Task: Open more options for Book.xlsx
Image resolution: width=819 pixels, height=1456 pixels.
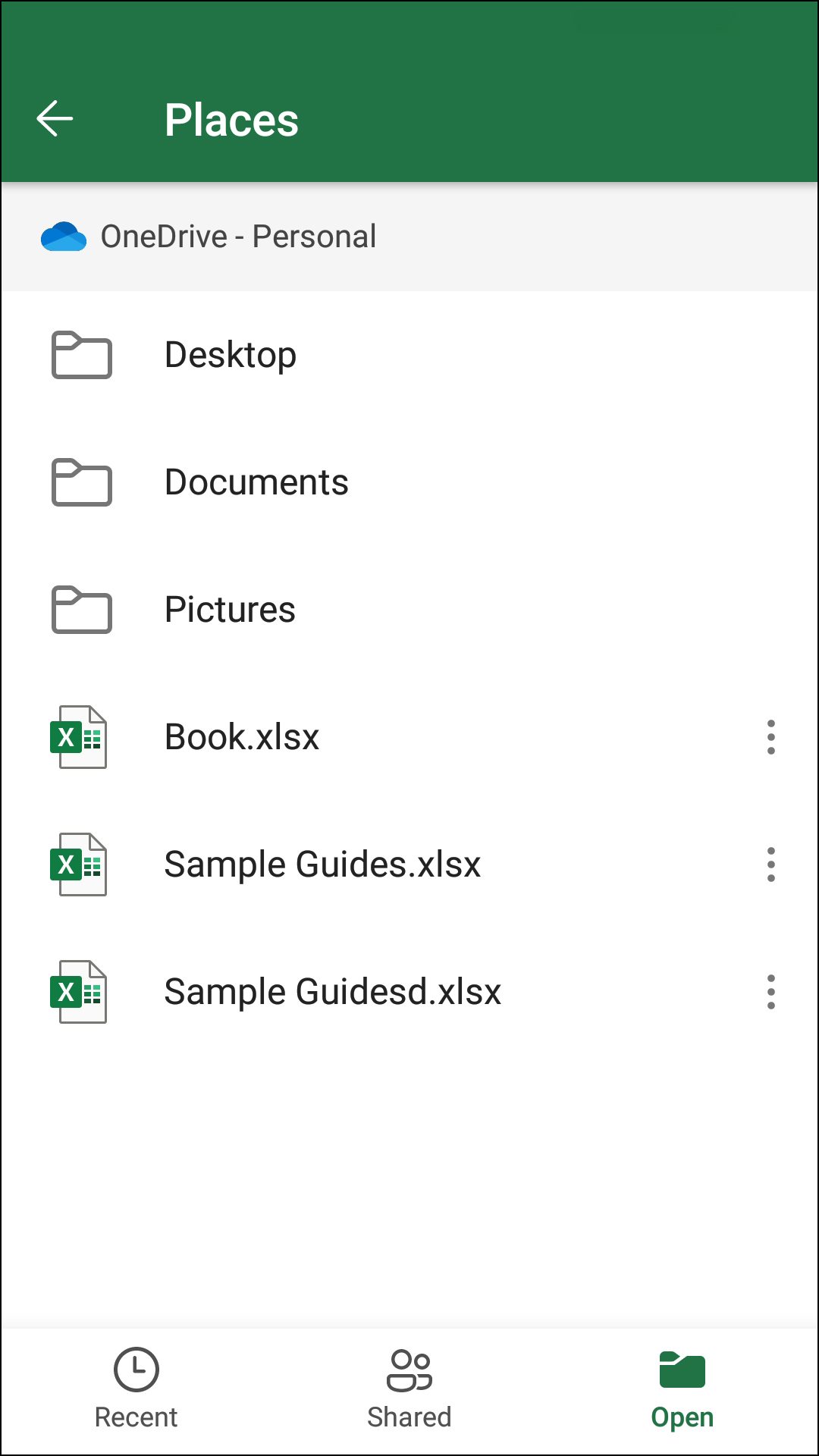Action: pos(770,737)
